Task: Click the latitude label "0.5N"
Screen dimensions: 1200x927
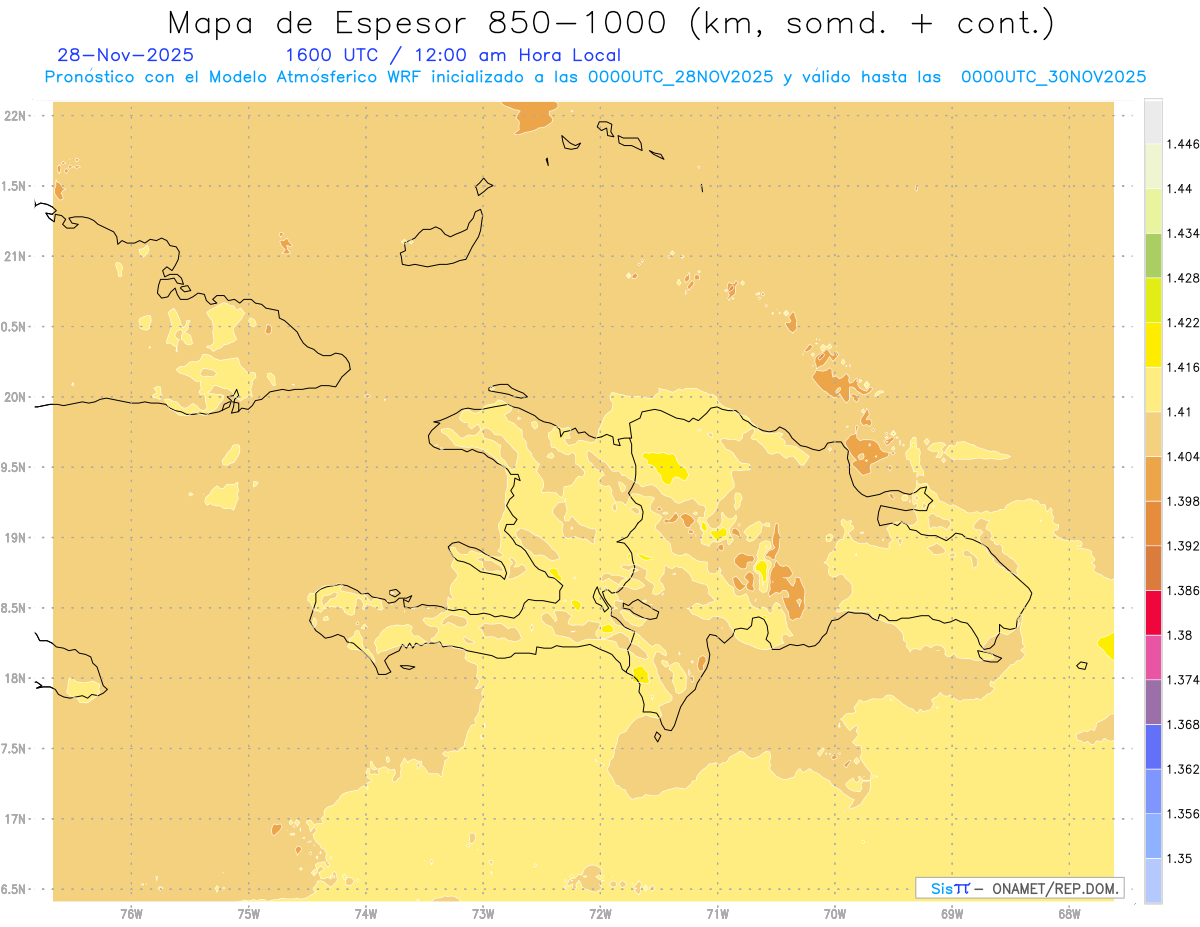Action: point(13,327)
